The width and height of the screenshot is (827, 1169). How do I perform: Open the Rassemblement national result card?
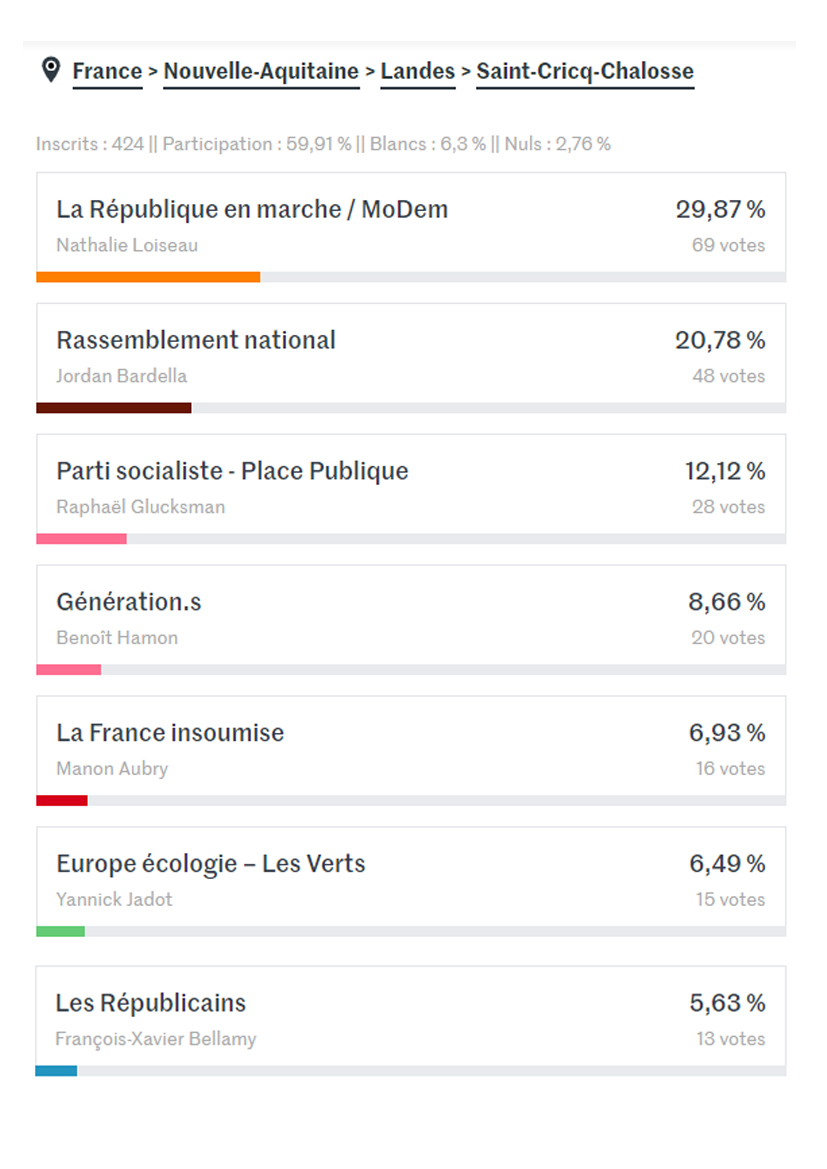coord(411,358)
